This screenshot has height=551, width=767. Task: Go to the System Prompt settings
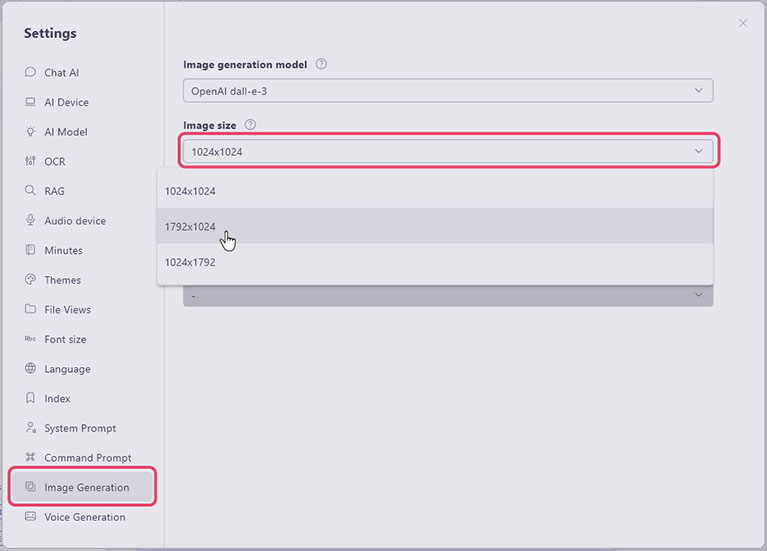[80, 428]
